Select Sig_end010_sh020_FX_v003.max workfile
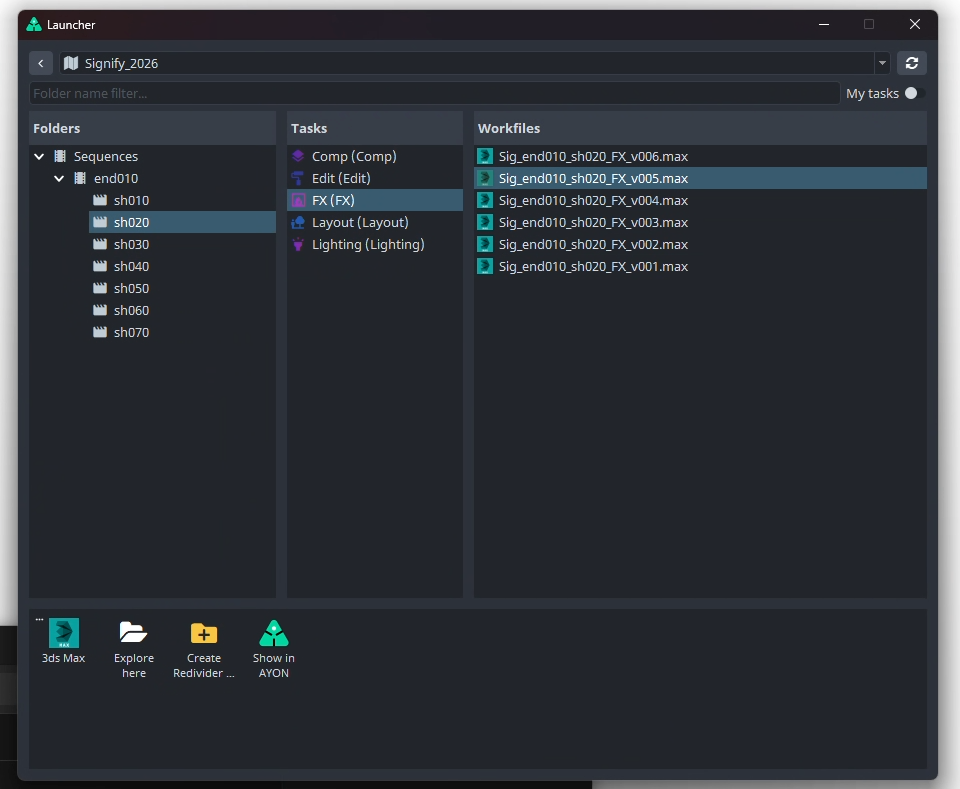The height and width of the screenshot is (789, 960). pyautogui.click(x=700, y=222)
